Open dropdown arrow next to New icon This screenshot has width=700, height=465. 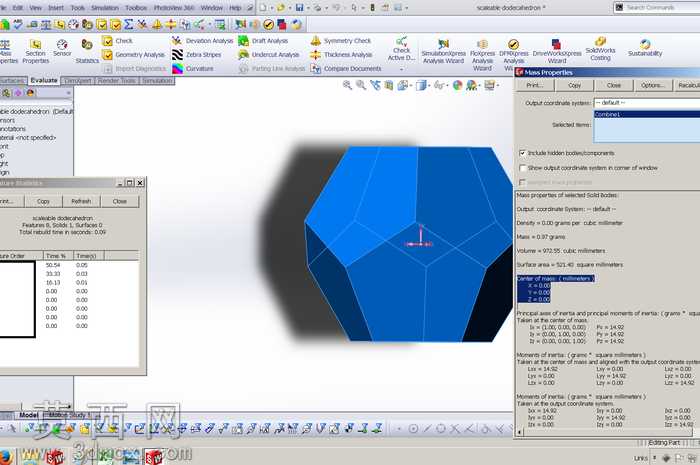[x=271, y=8]
